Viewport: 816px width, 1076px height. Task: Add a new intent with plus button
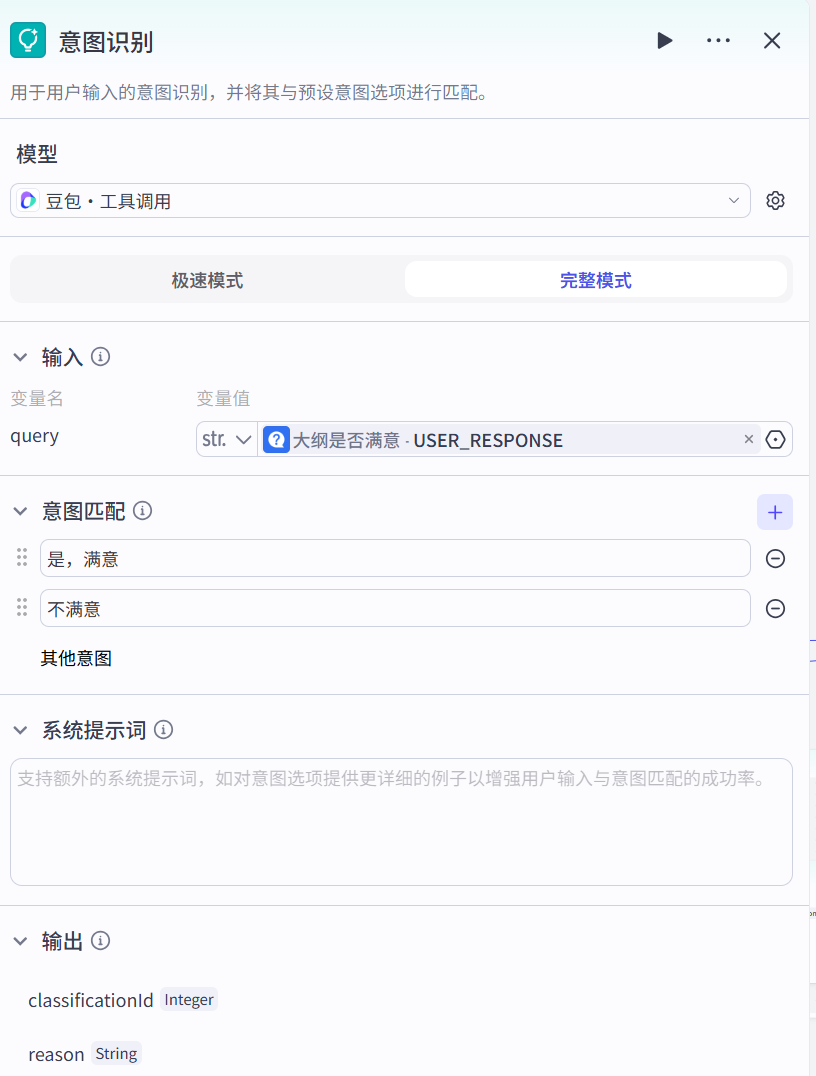point(775,512)
